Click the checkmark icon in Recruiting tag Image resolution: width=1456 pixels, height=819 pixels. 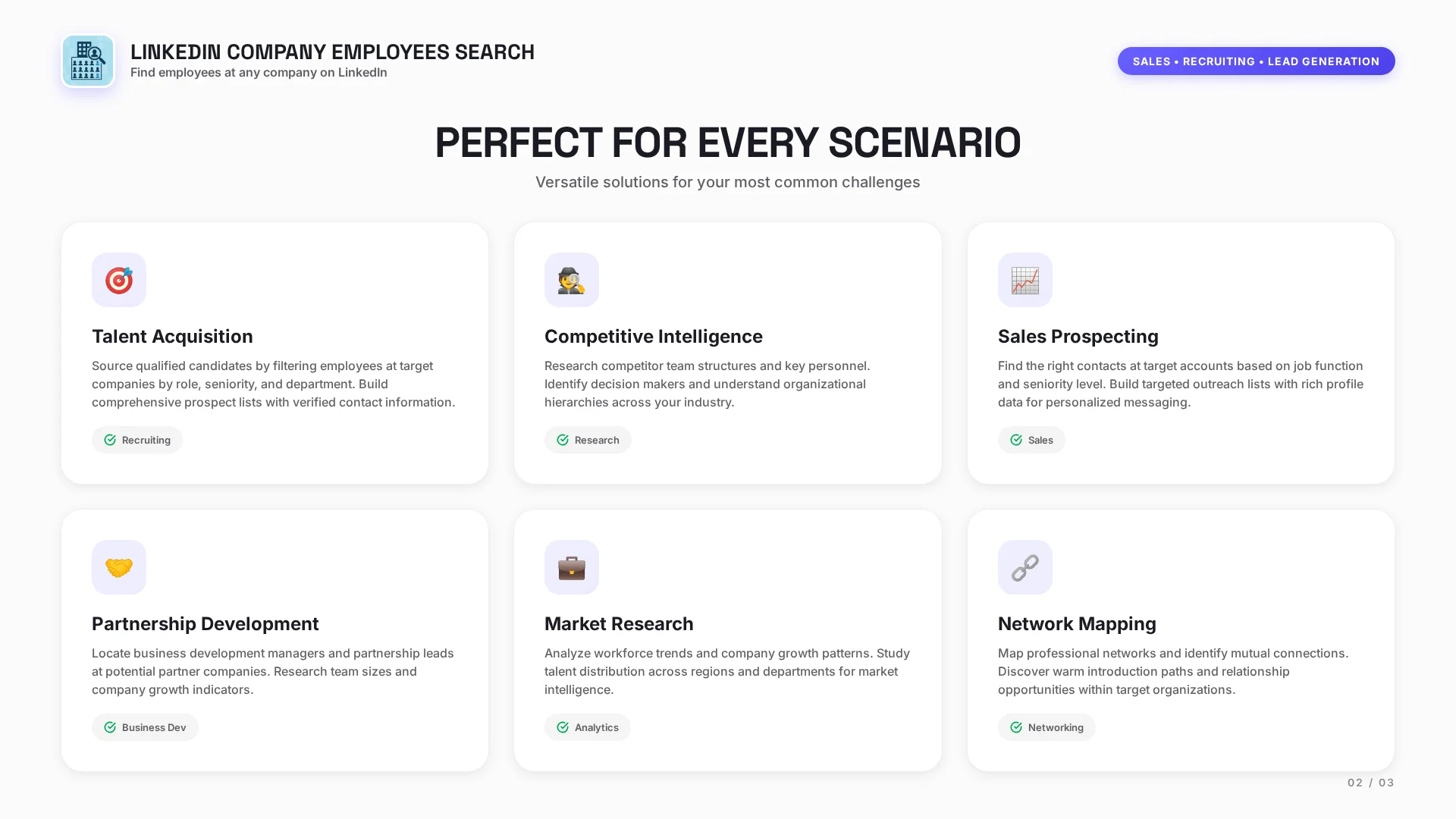click(110, 440)
